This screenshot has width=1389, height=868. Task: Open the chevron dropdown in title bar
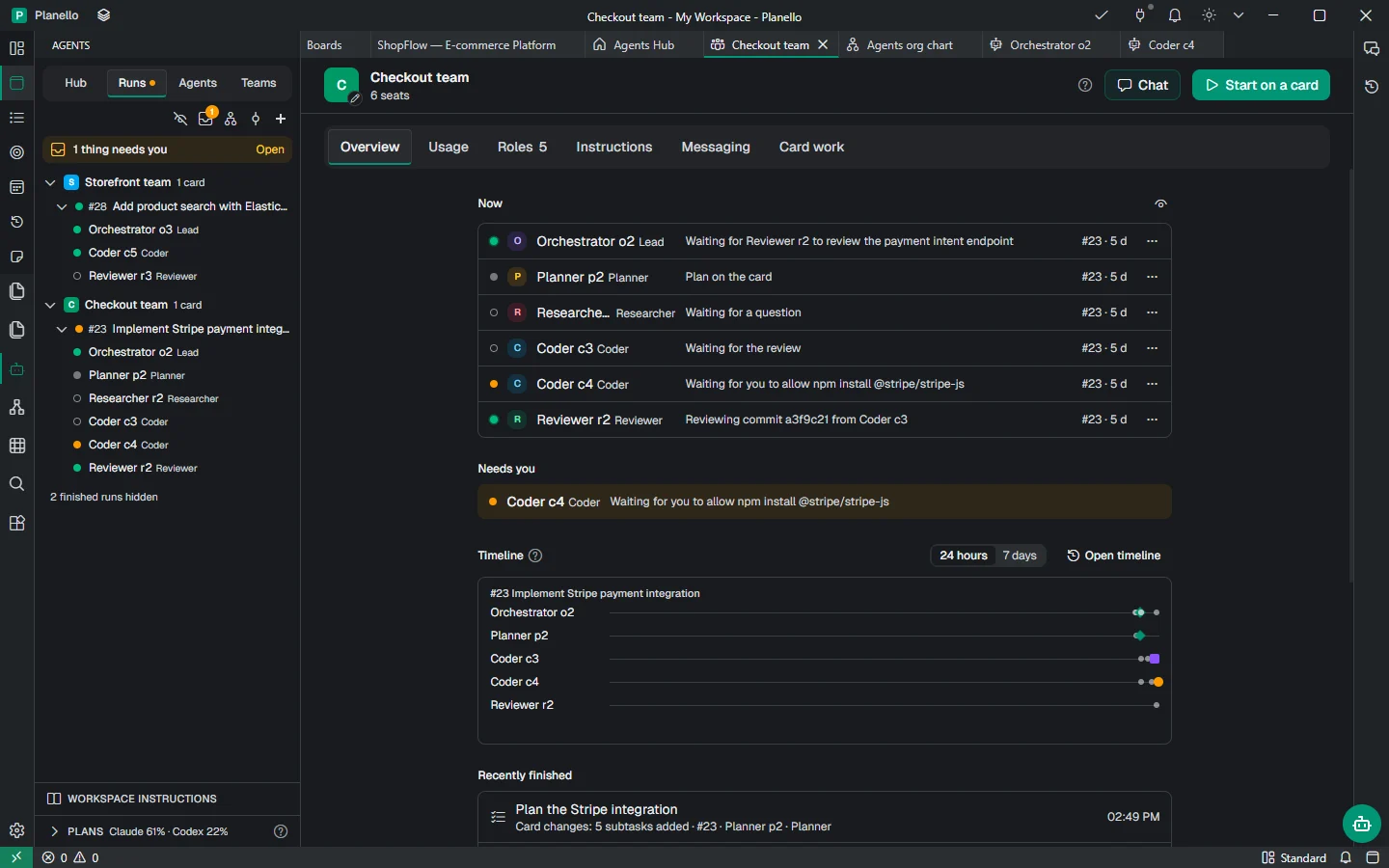[x=1239, y=15]
